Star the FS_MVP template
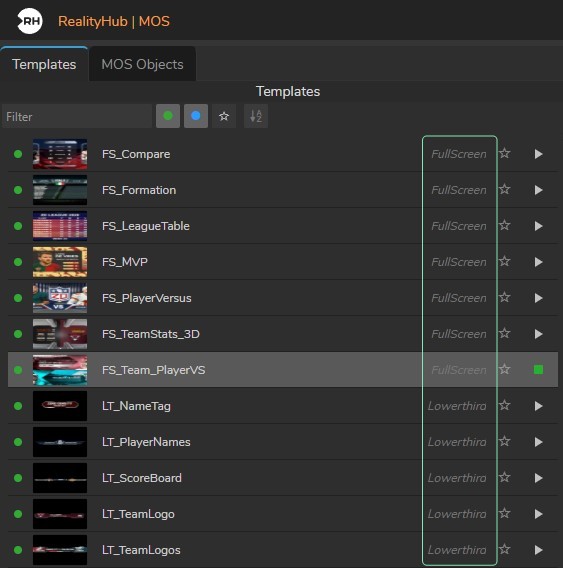 tap(505, 262)
